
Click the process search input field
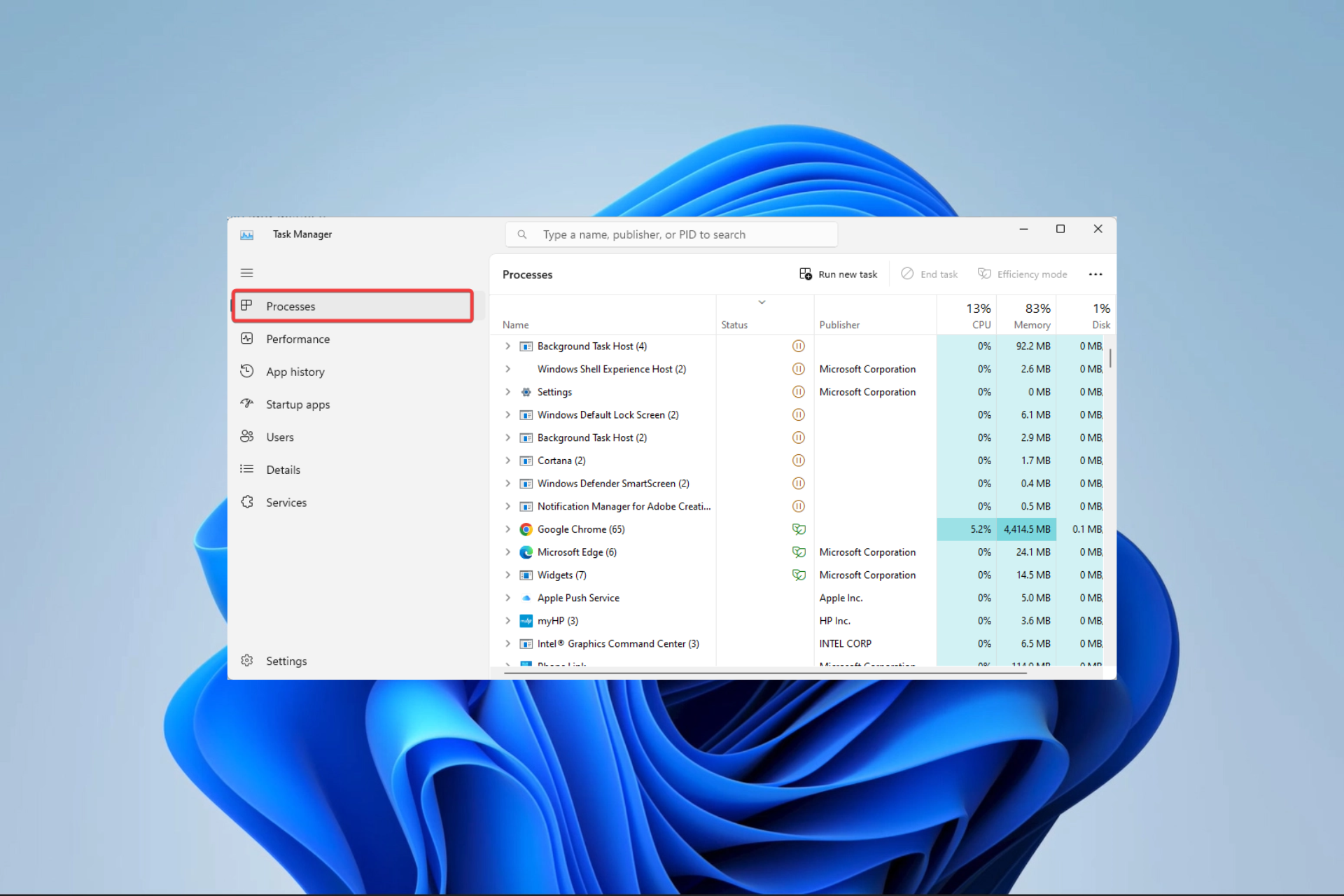point(671,234)
